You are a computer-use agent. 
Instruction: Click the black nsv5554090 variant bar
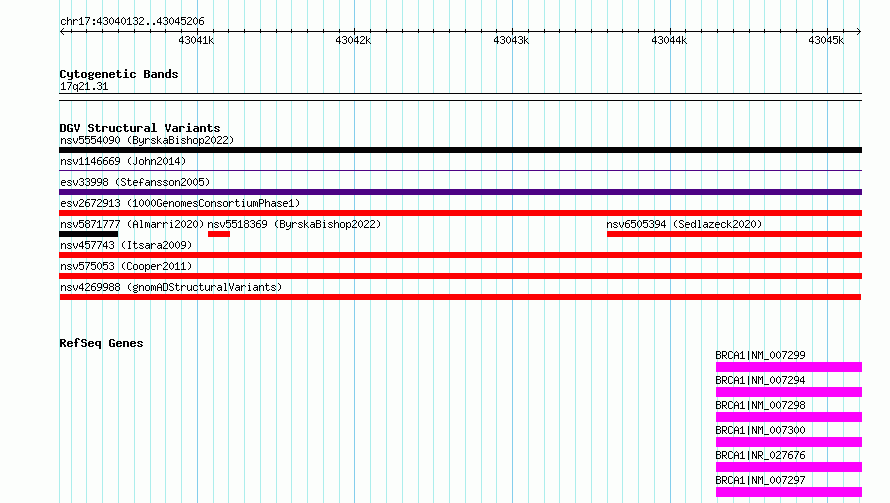460,150
